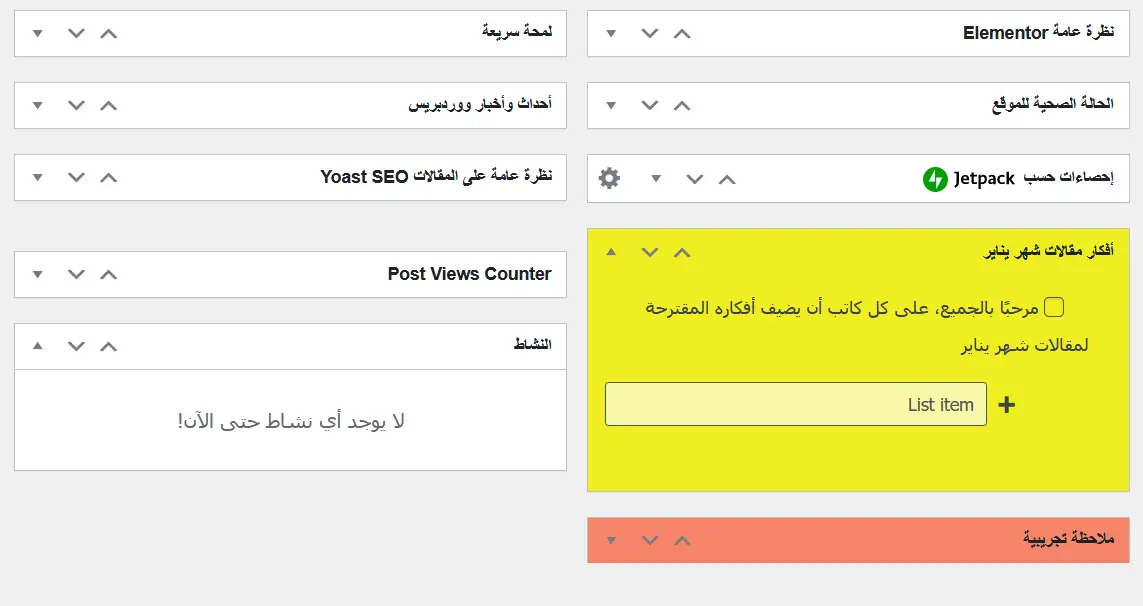
Task: Collapse the yellow January article ideas note
Action: click(612, 252)
